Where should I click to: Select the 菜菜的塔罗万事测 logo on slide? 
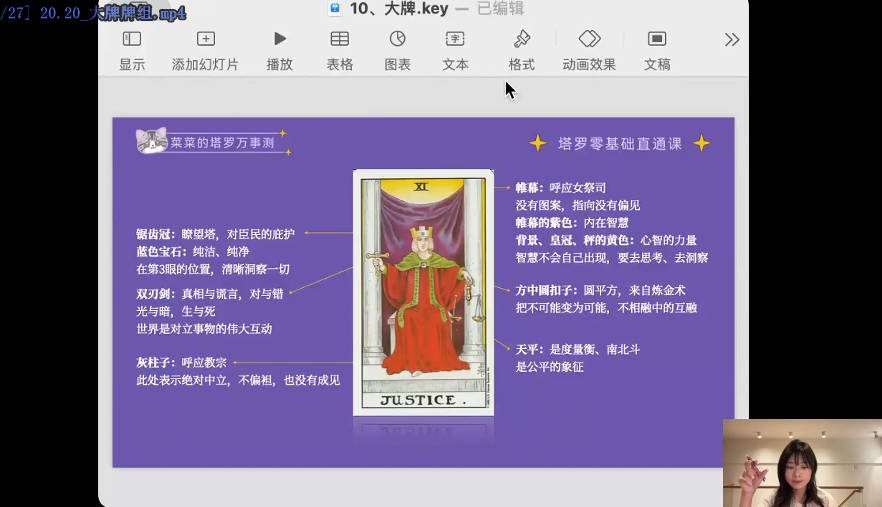211,142
